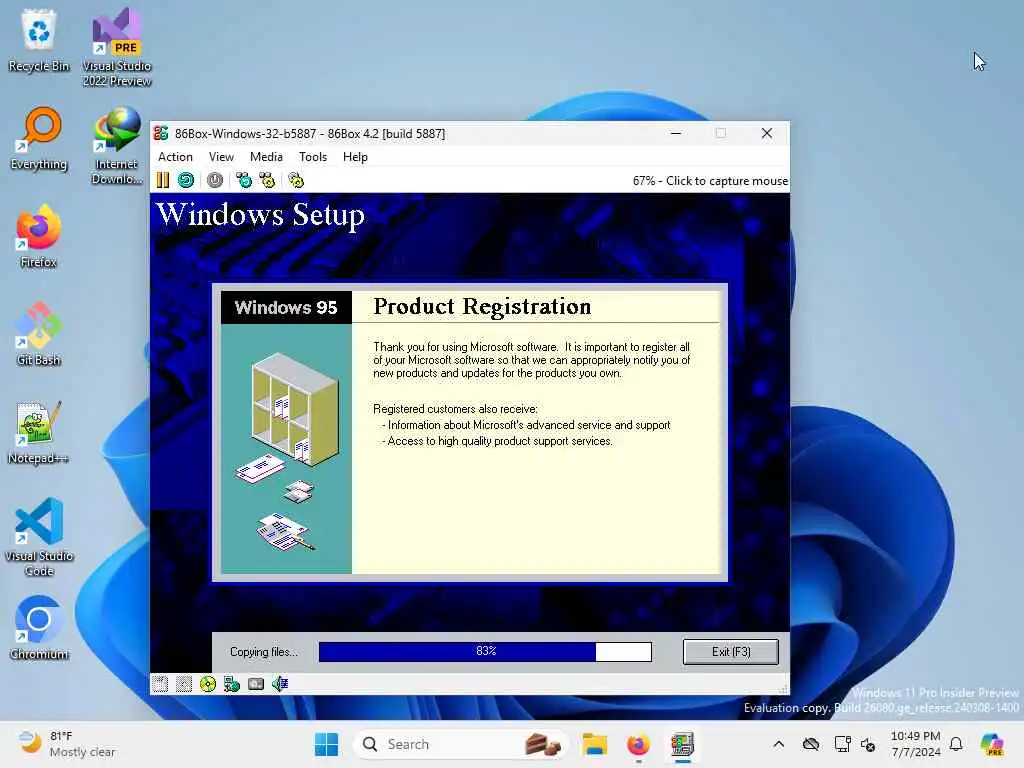The width and height of the screenshot is (1024, 768).
Task: Open the View menu
Action: coord(221,157)
